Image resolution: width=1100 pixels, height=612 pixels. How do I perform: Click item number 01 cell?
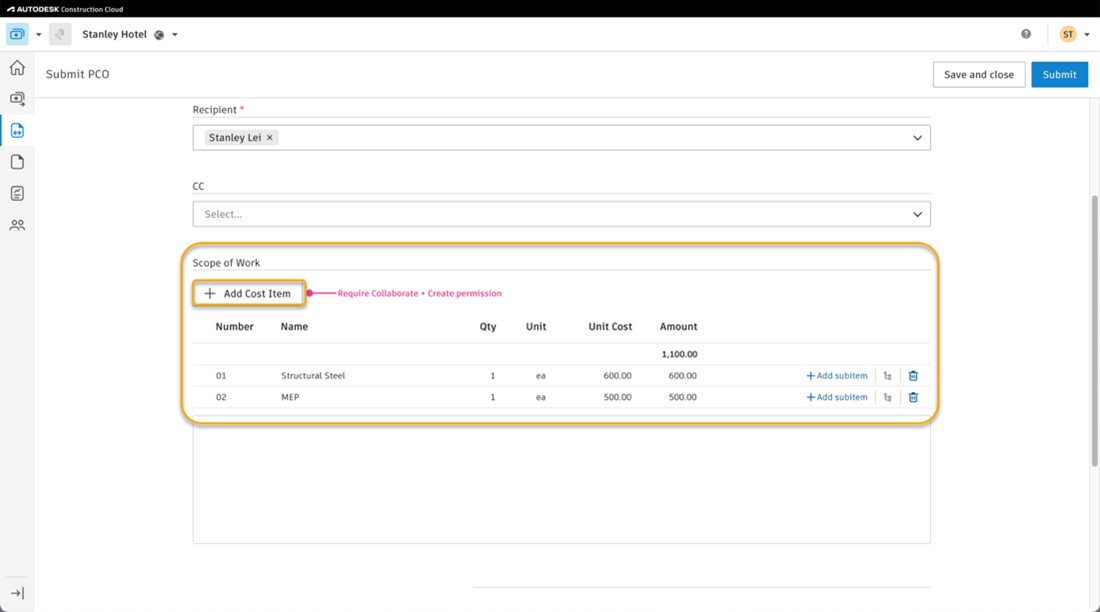click(221, 375)
